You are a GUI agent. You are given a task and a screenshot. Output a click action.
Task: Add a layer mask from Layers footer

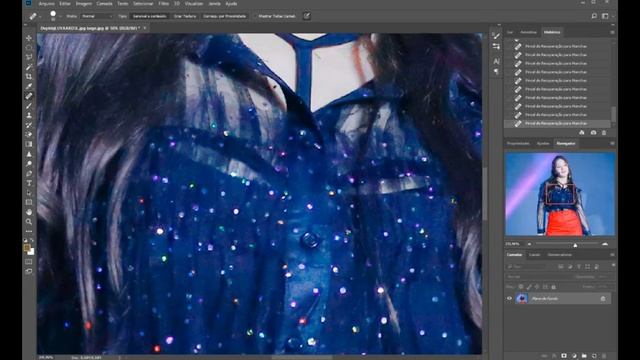(x=564, y=356)
